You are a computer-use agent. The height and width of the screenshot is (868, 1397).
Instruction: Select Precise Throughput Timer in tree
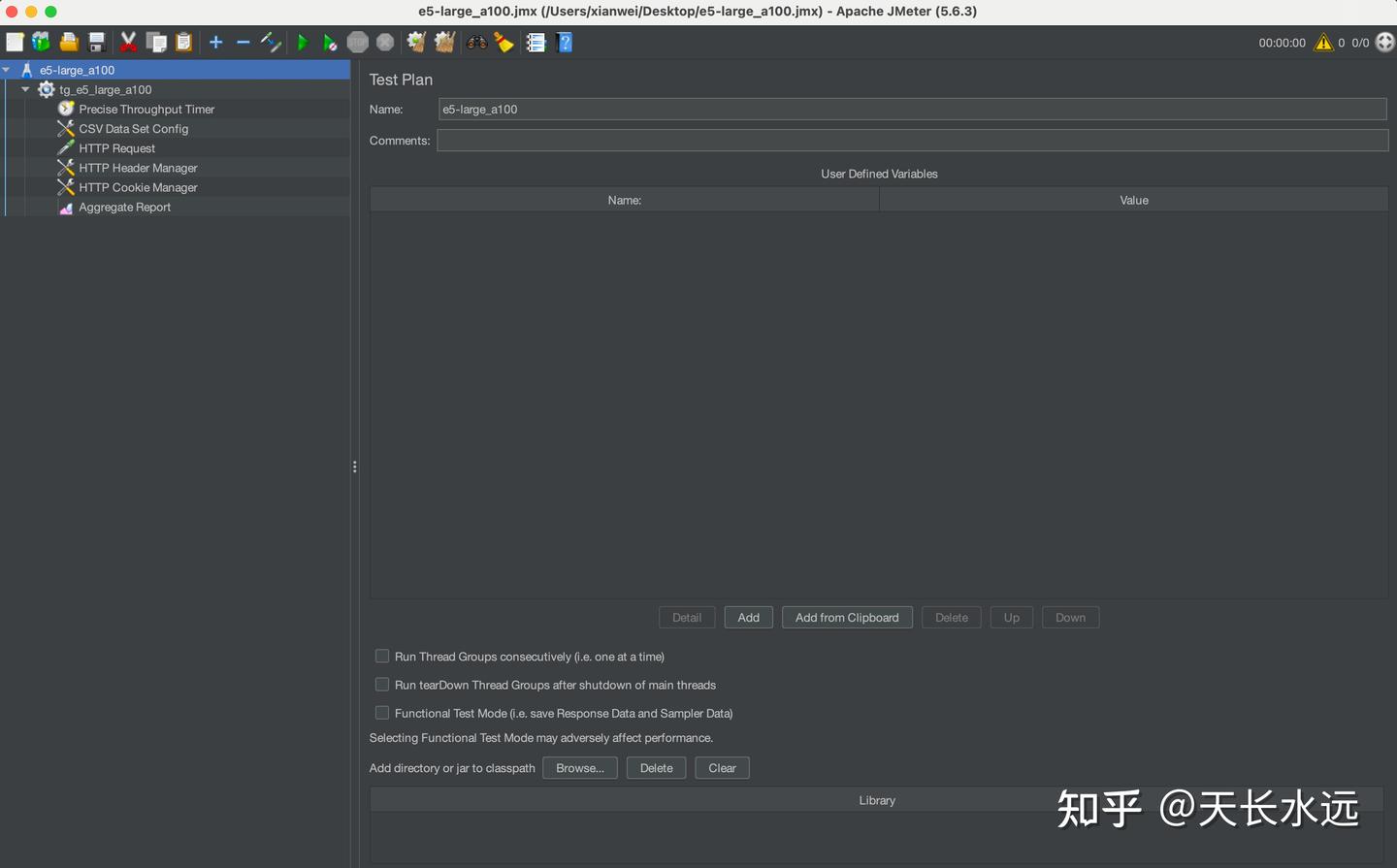point(146,110)
